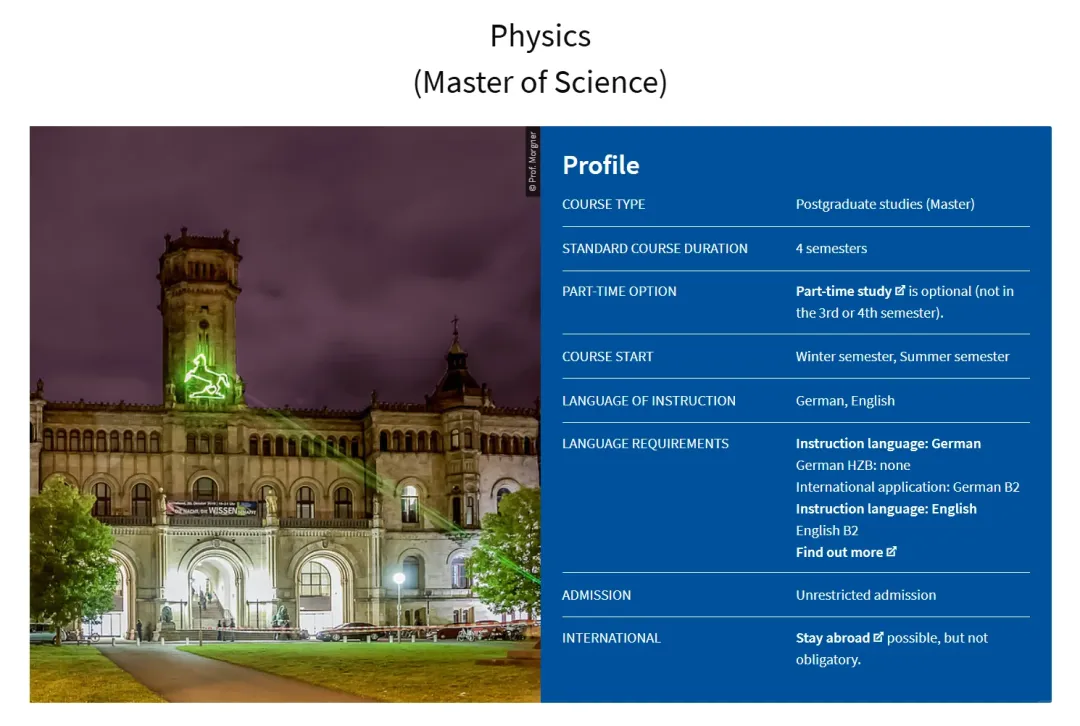The width and height of the screenshot is (1080, 726).
Task: Click the Instruction language: English heading
Action: tap(886, 508)
